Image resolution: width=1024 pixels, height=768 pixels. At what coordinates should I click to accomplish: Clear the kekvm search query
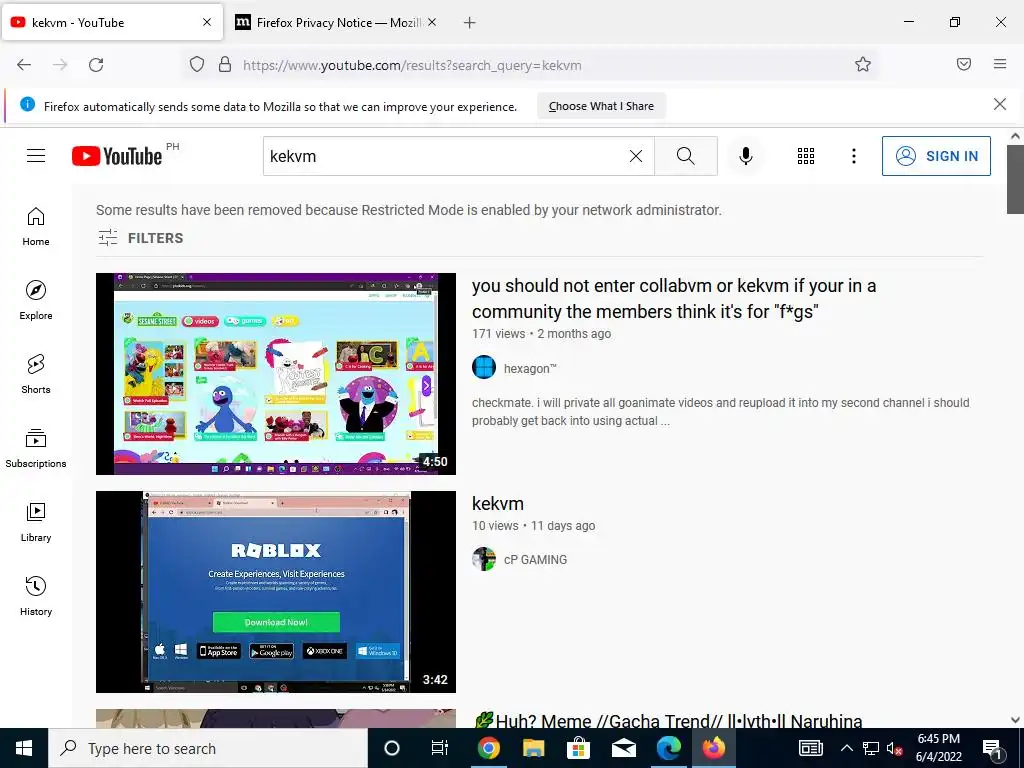635,156
